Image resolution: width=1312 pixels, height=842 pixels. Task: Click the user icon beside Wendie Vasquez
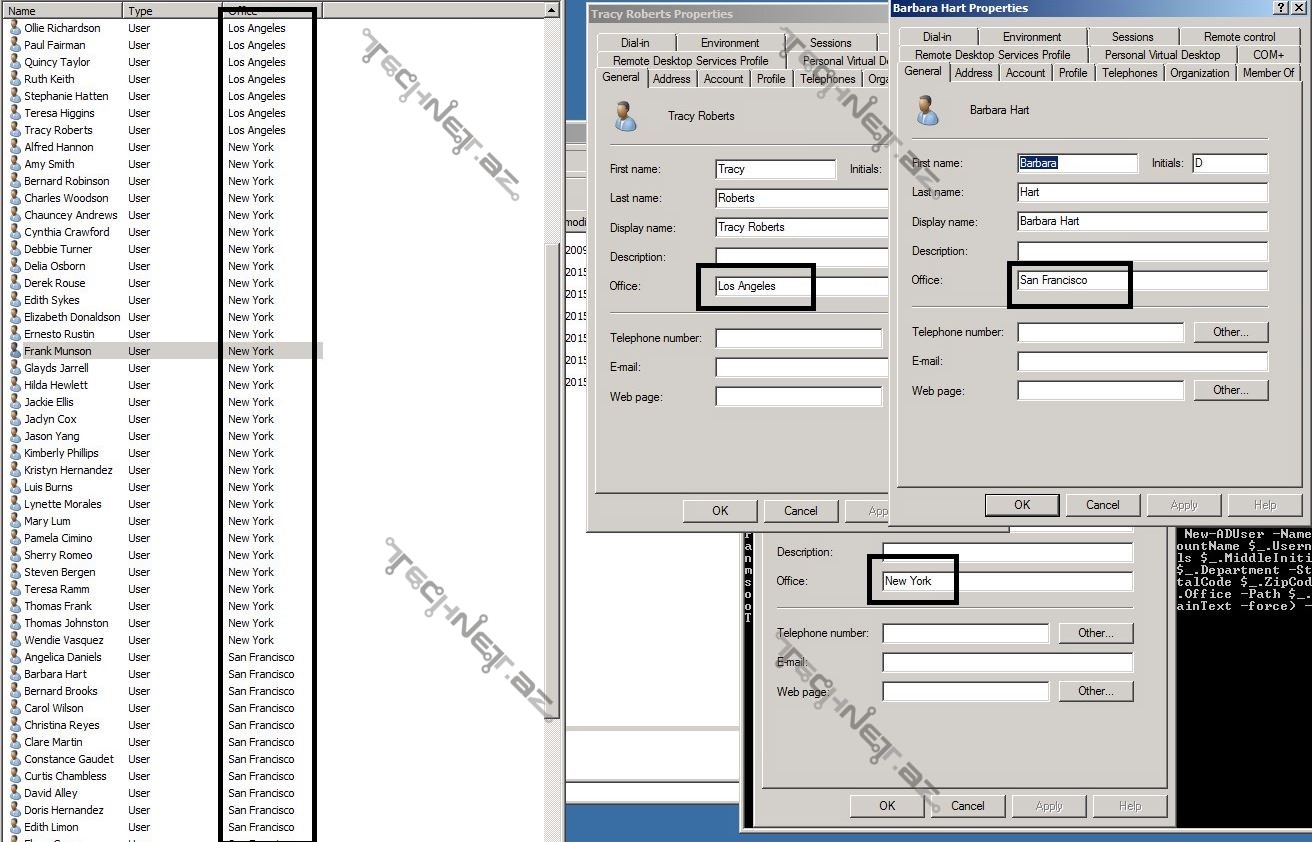pyautogui.click(x=15, y=640)
